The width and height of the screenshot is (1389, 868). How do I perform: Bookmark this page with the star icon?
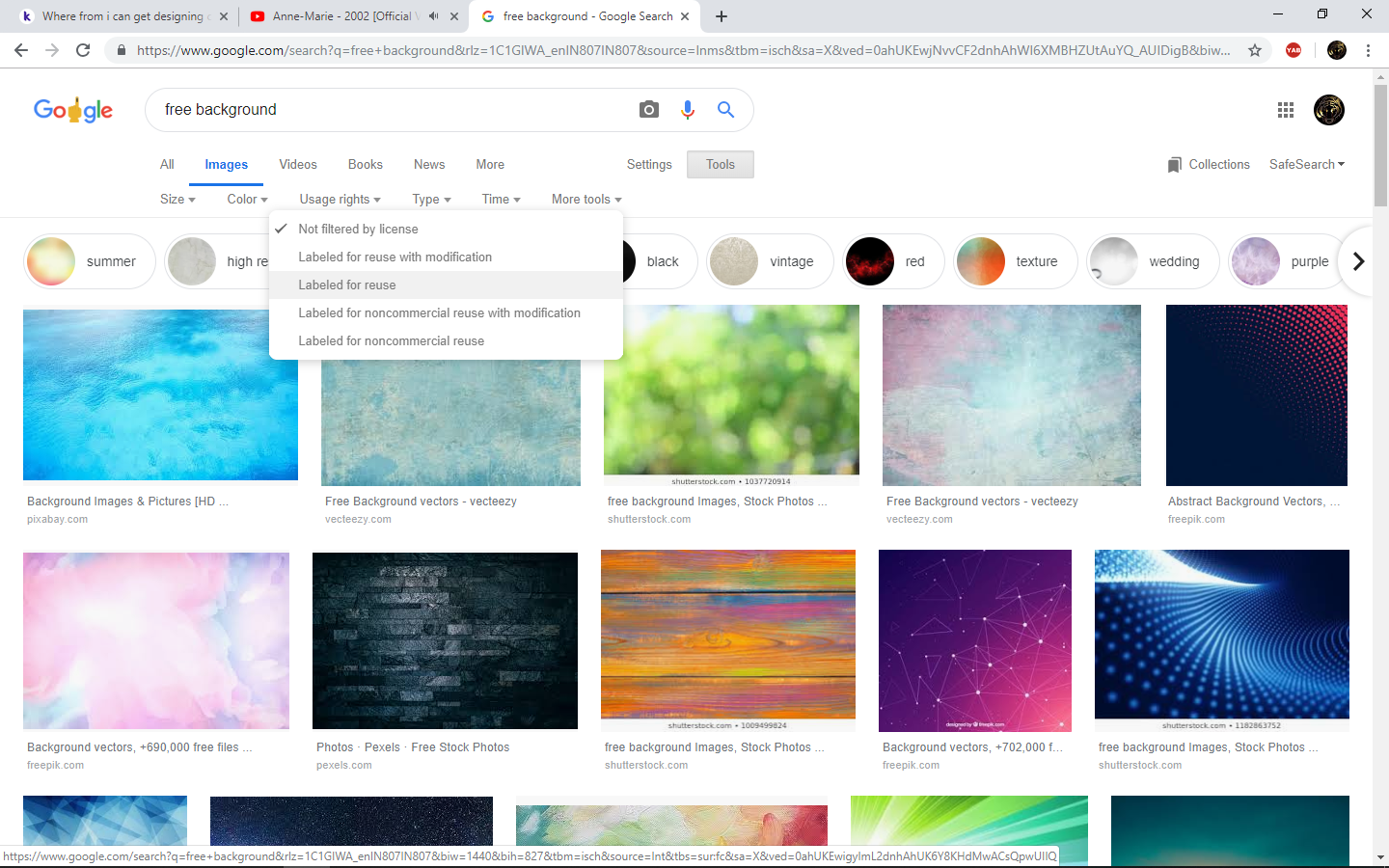(x=1255, y=50)
